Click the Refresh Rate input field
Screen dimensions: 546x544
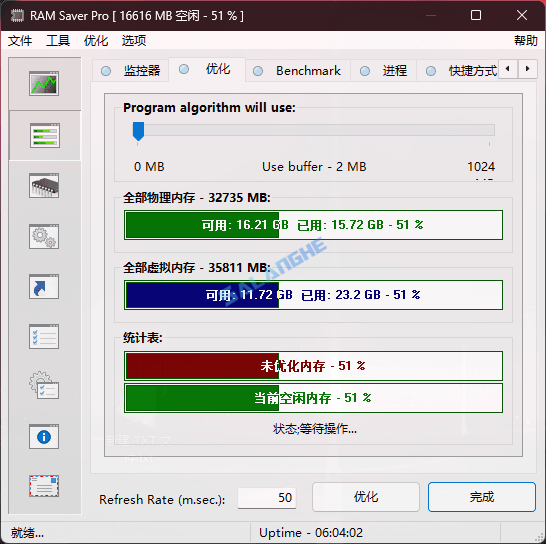267,498
